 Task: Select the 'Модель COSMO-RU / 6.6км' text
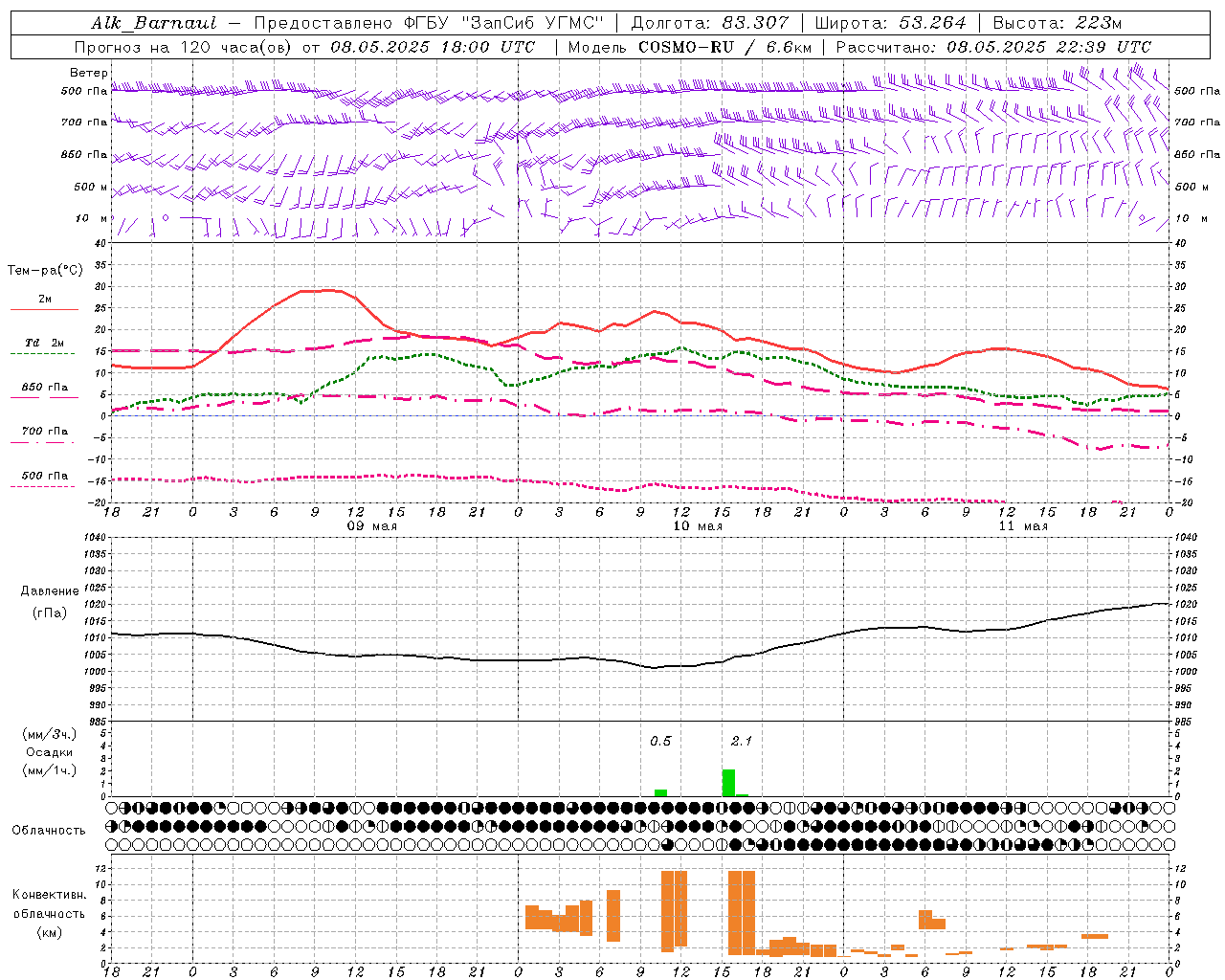coord(689,47)
